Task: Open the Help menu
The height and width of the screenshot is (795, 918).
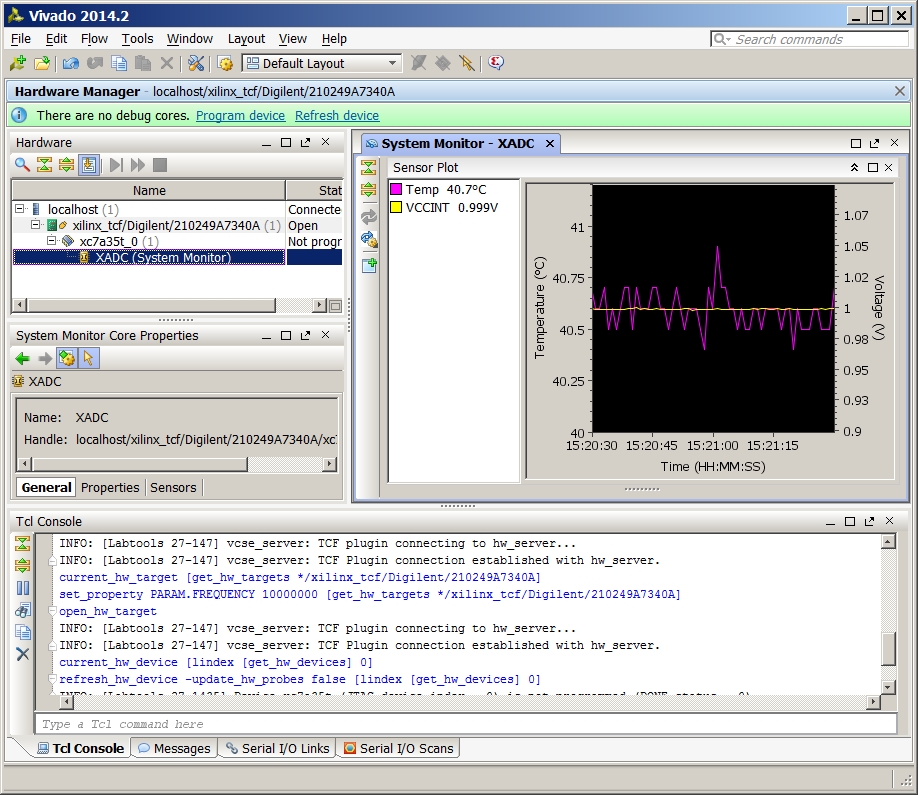Action: (x=334, y=39)
